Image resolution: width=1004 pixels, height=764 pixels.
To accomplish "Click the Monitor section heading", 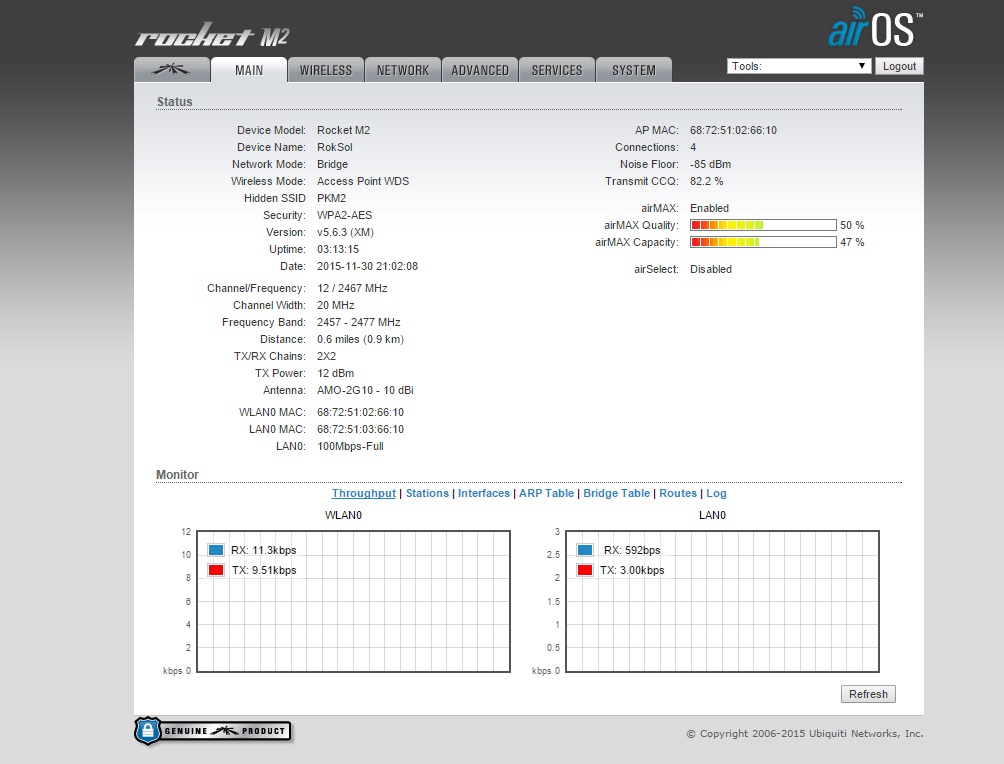I will tap(177, 475).
